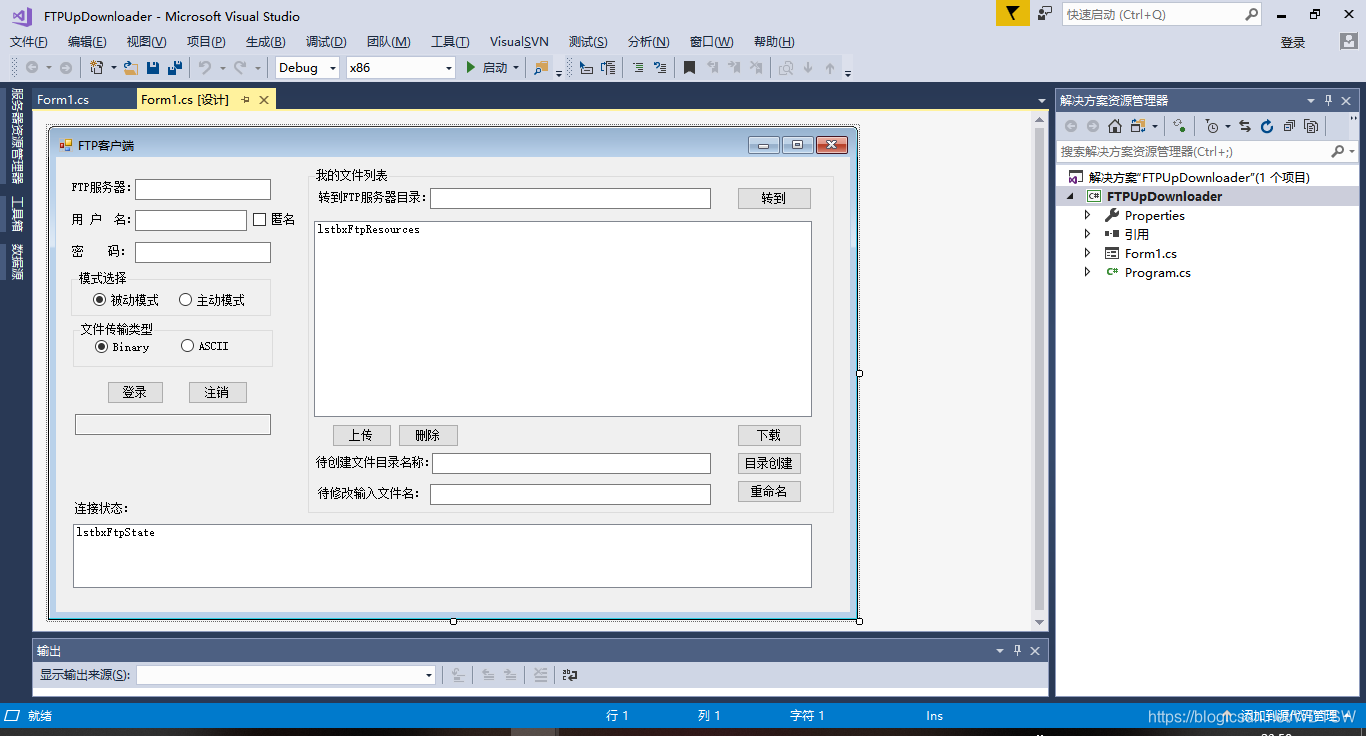Click the solution/folder view switch icon
Screen dimensions: 1366x736
click(x=1138, y=126)
